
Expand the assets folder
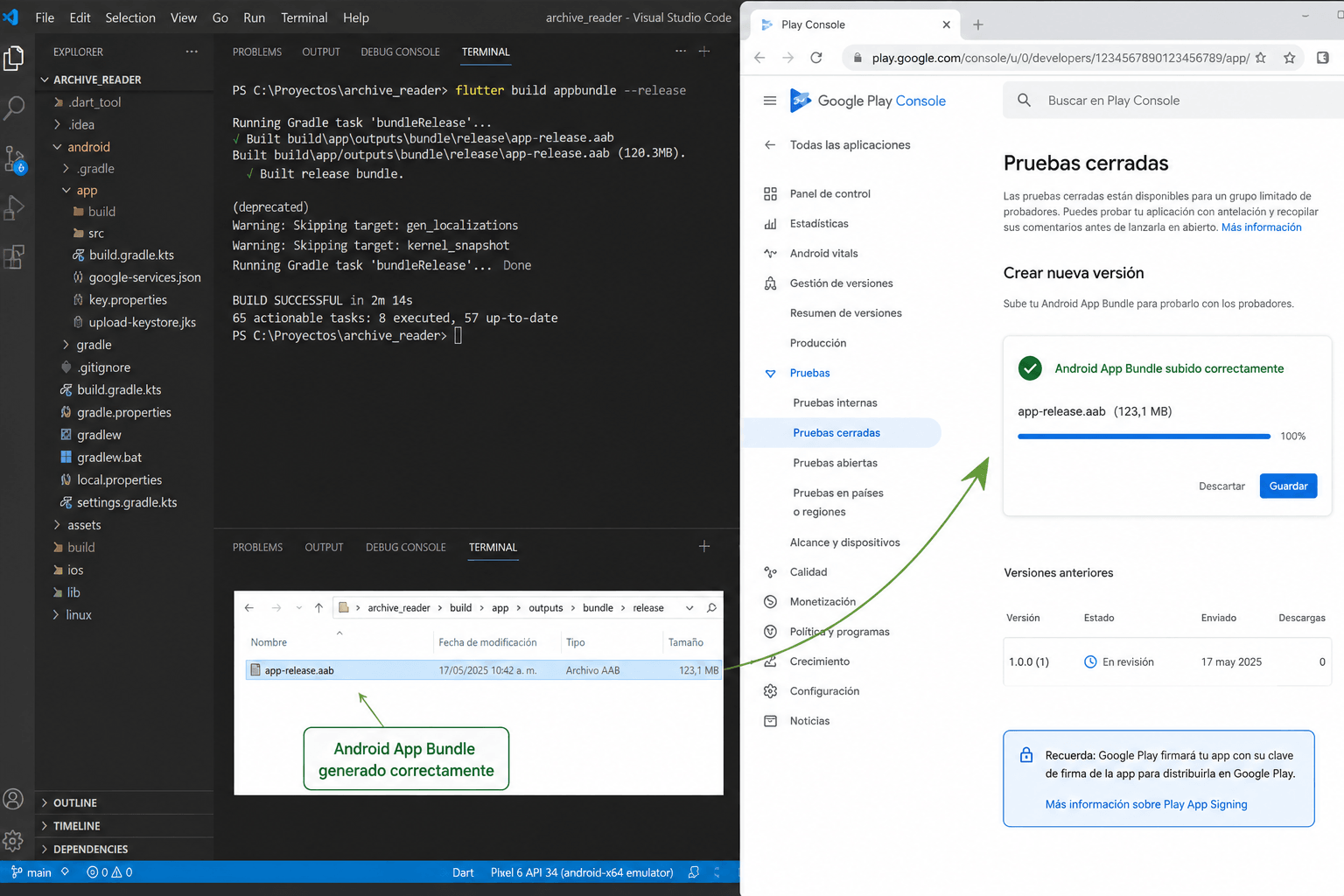coord(57,525)
